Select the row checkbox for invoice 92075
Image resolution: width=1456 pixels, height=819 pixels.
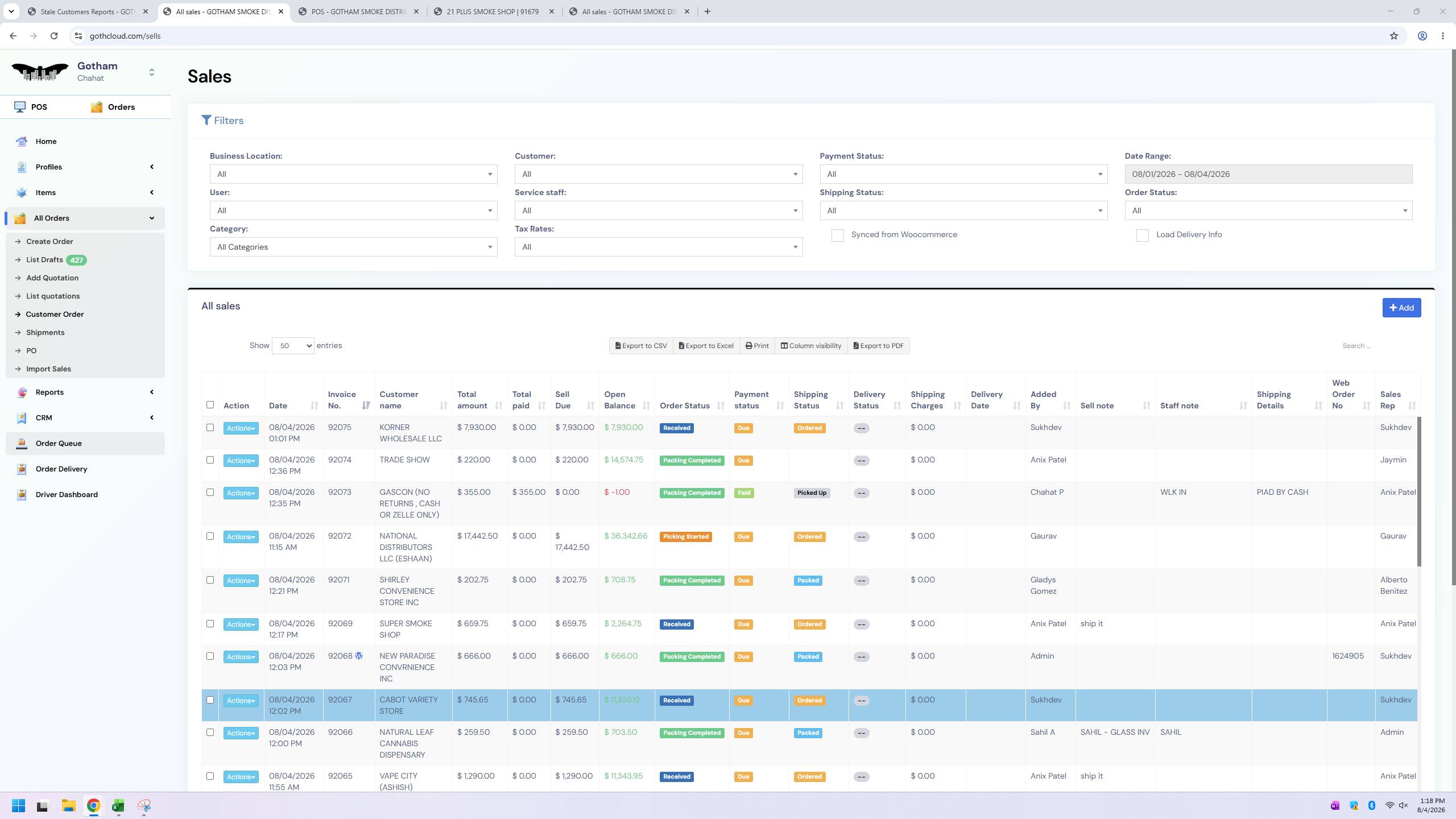(210, 428)
